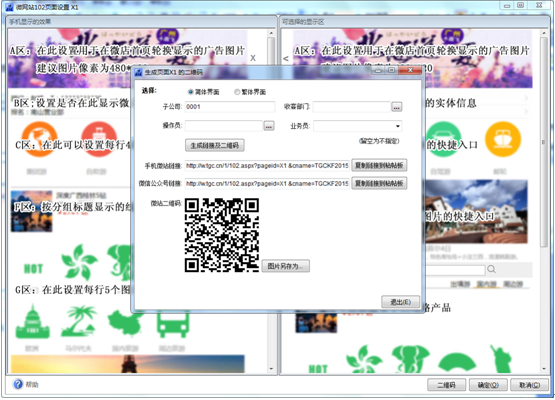The image size is (555, 400).
Task: Switch to the 国内游 tab in right panel
Action: click(486, 284)
